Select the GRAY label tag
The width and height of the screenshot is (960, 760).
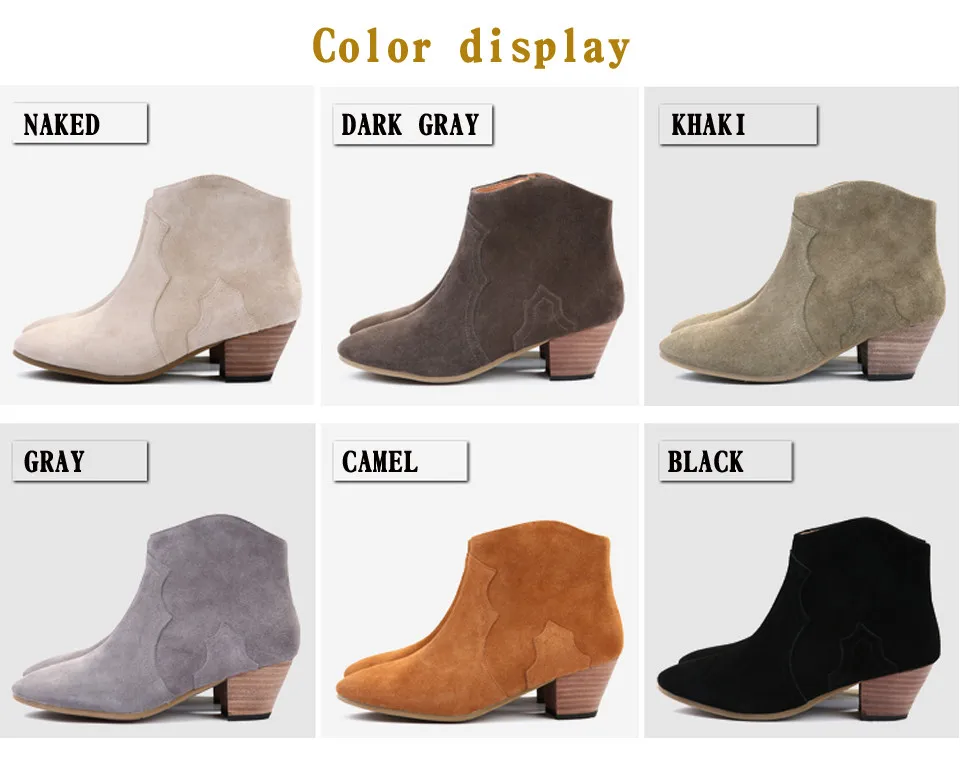point(80,461)
